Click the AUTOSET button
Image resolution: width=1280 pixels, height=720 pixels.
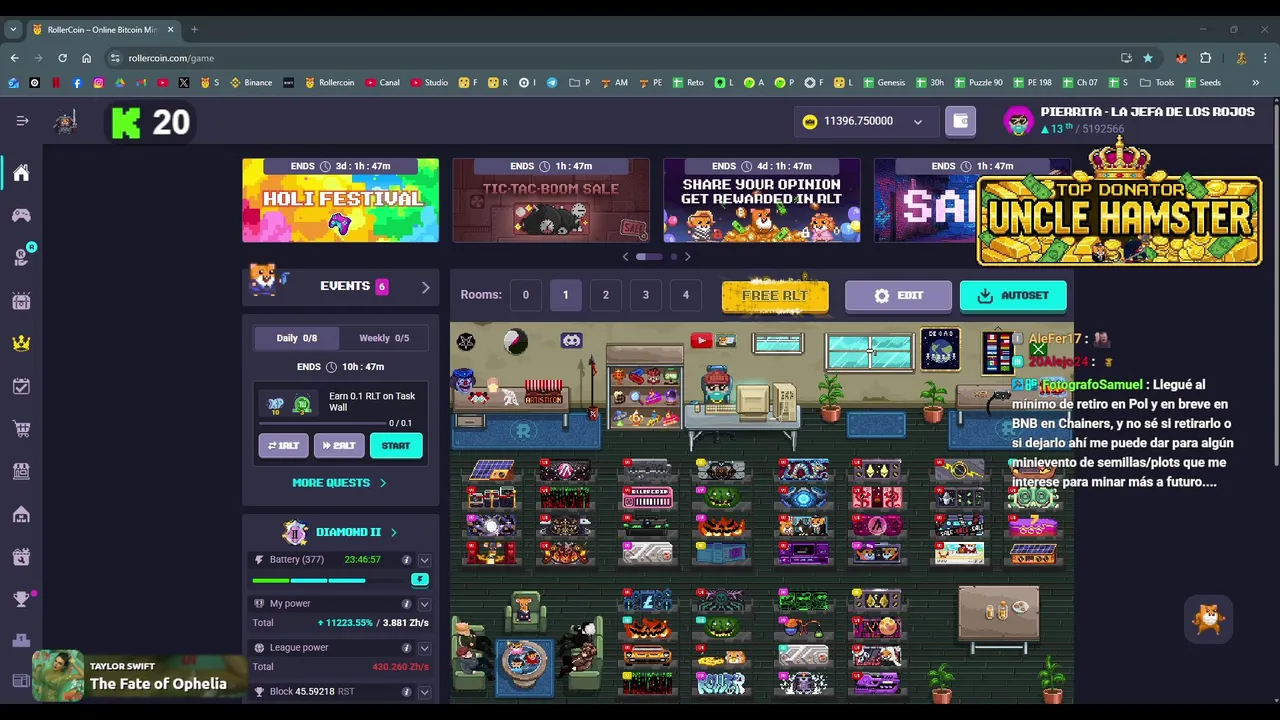click(x=1013, y=296)
